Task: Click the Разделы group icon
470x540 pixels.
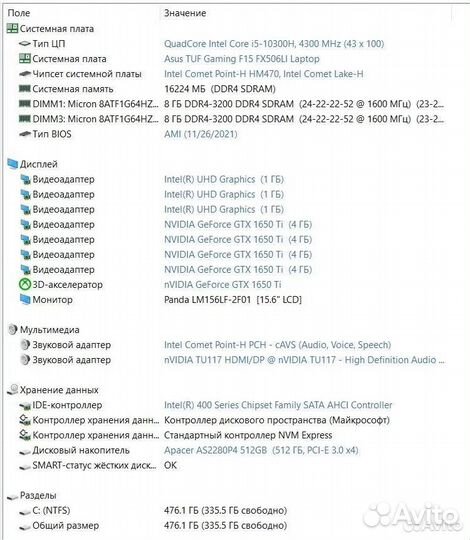Action: click(x=12, y=496)
